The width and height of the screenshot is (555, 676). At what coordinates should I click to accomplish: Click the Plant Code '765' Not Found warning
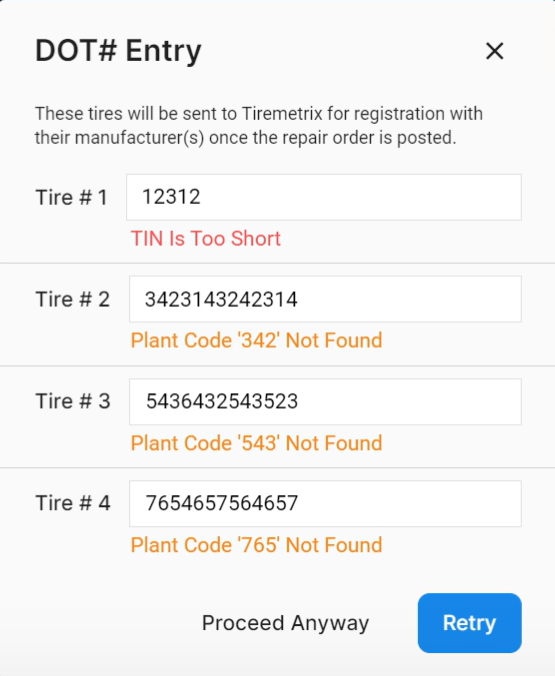pos(257,545)
